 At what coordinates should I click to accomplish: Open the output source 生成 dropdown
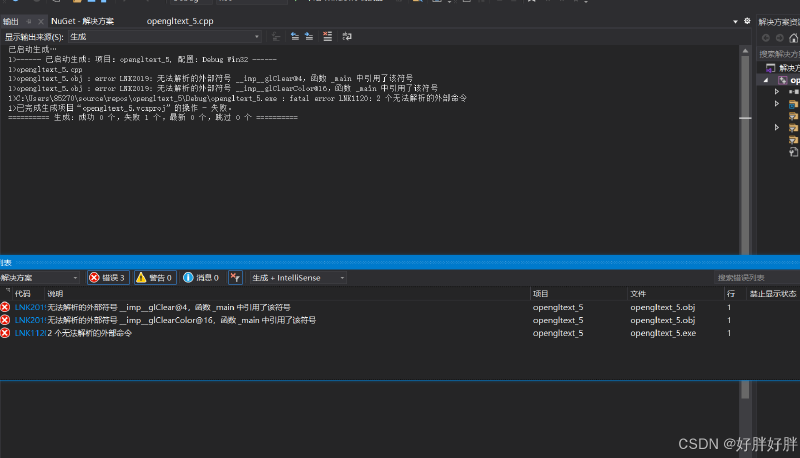pos(165,37)
